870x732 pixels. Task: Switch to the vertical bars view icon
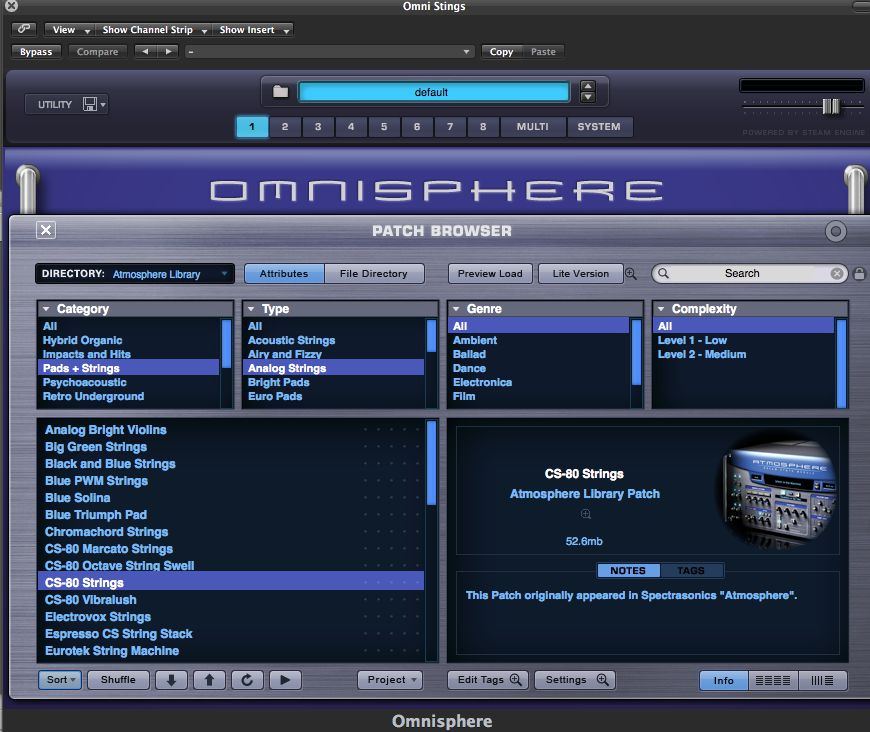pos(822,680)
